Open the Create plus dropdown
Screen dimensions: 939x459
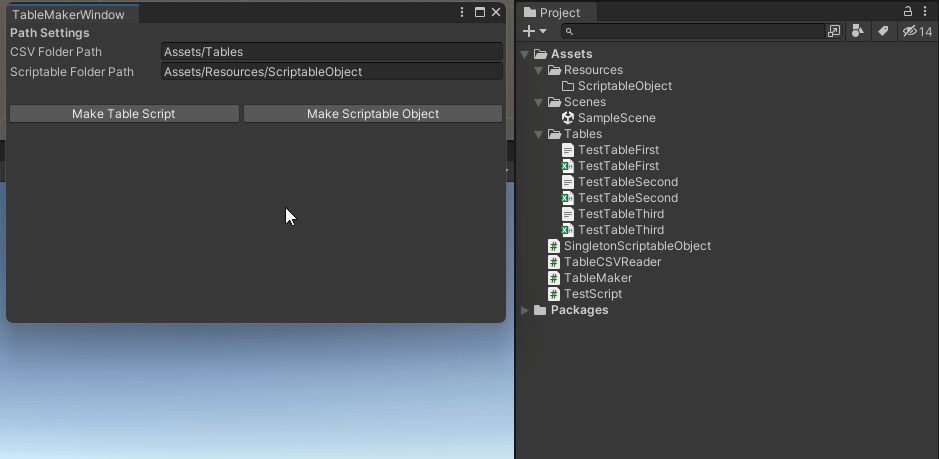(535, 31)
